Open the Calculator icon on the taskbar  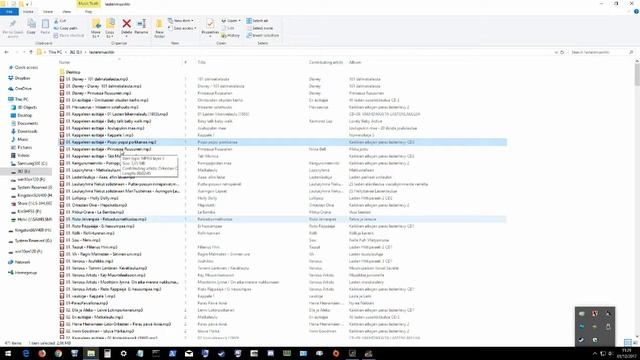107,353
